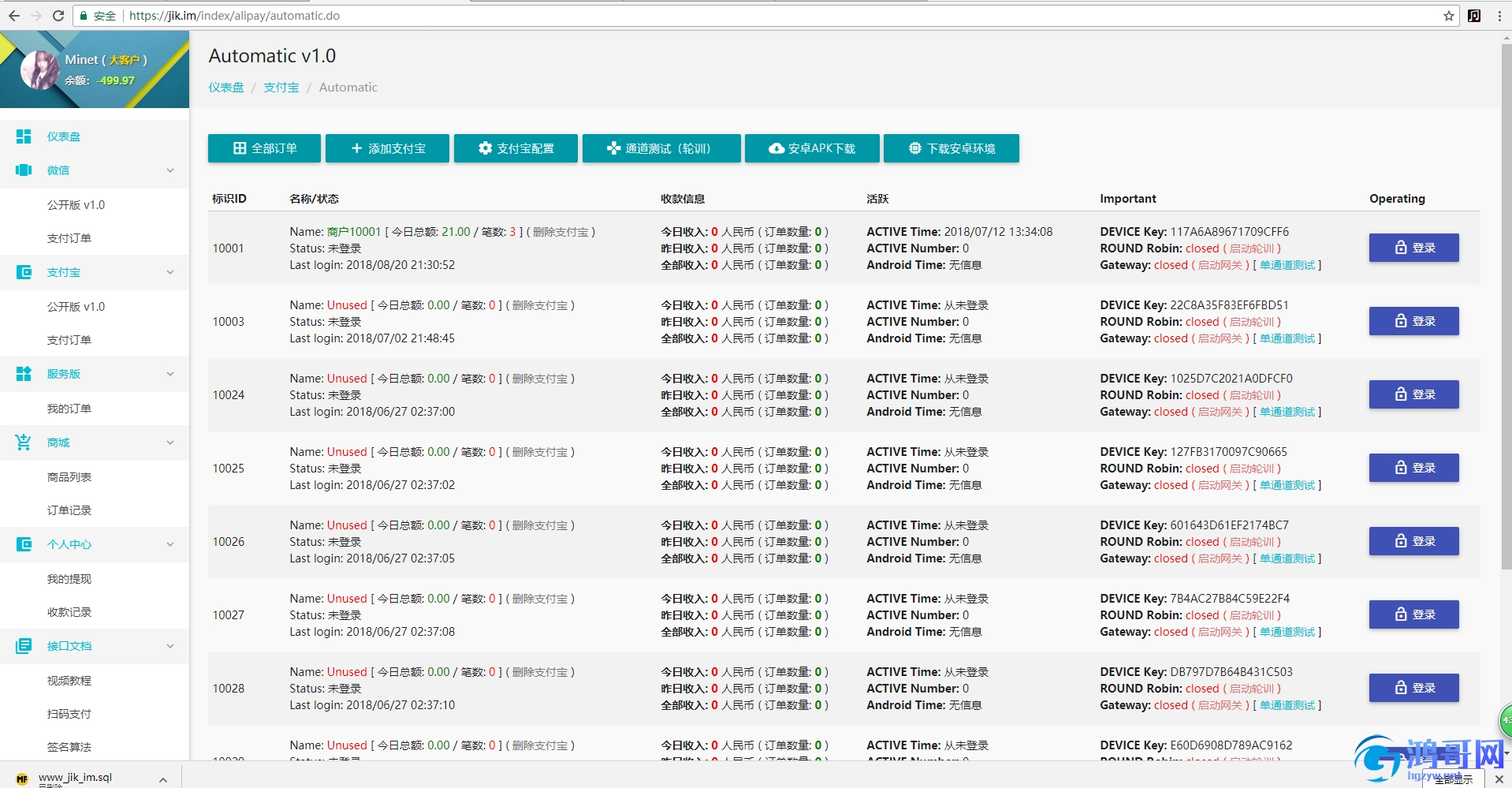Open 收款记录 menu item
The width and height of the screenshot is (1512, 788).
[69, 612]
